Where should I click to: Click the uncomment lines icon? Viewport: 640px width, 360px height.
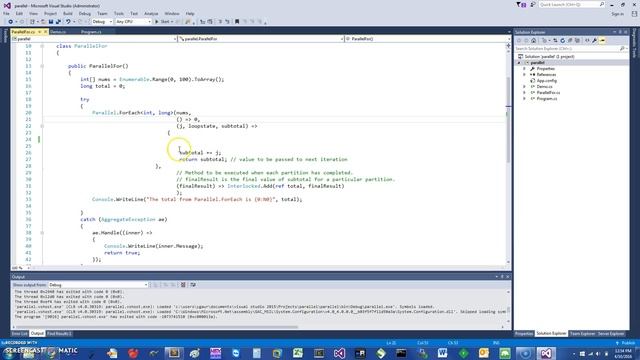[x=227, y=22]
